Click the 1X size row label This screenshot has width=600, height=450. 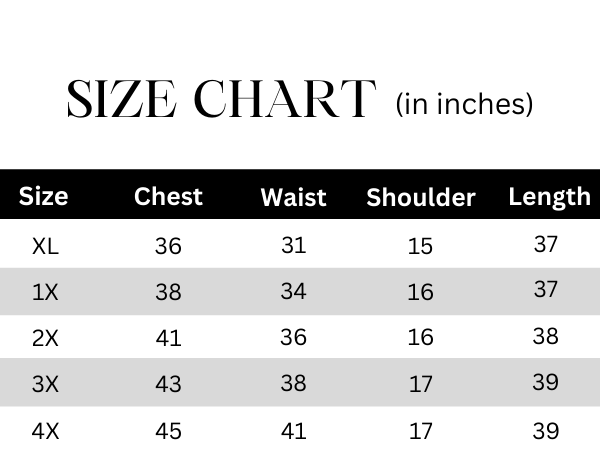(x=46, y=292)
